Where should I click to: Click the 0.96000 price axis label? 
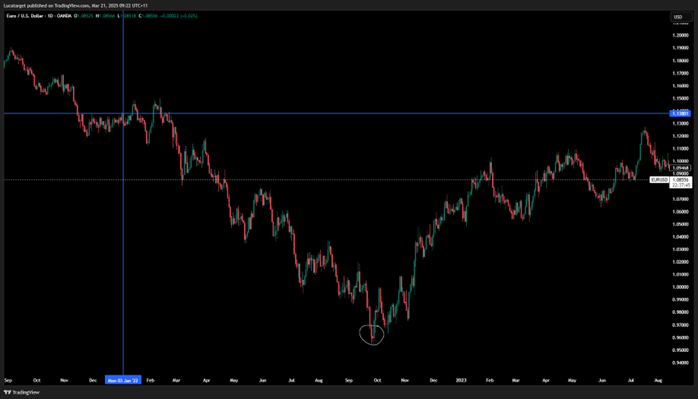pos(680,338)
